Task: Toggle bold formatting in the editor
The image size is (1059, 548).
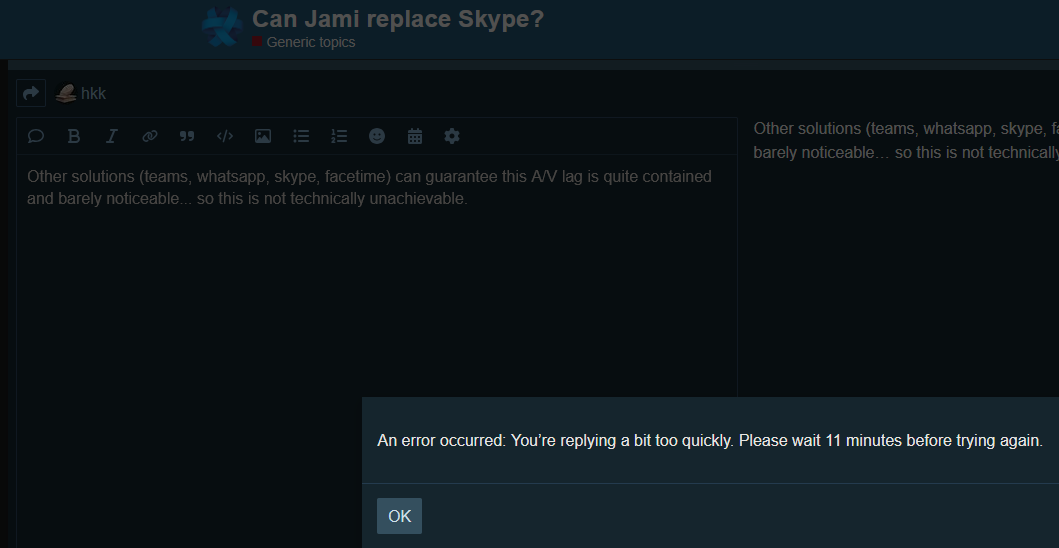Action: click(x=74, y=136)
